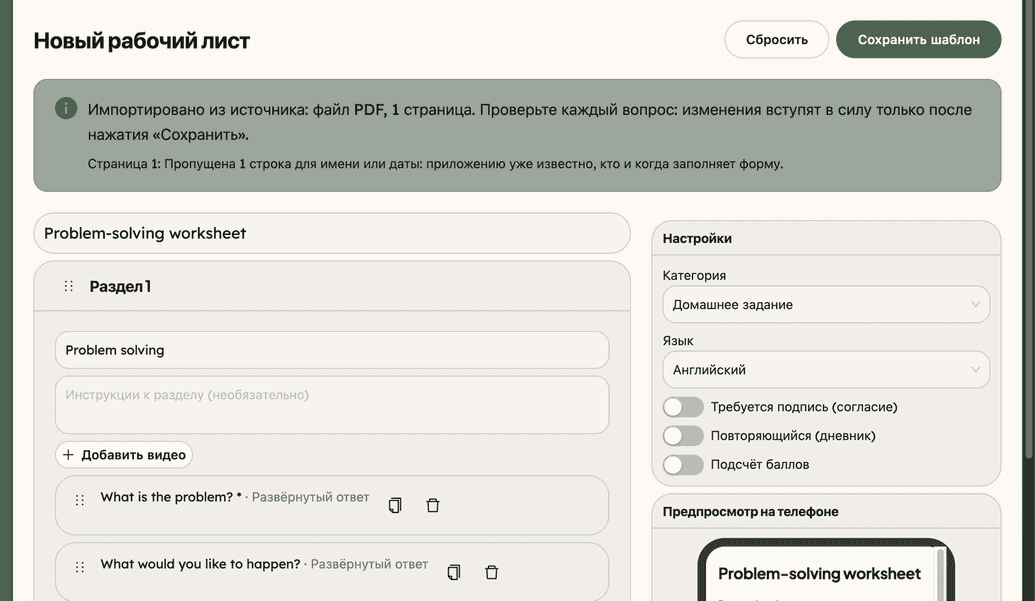
Task: Open the Язык dropdown showing Английский
Action: point(826,369)
